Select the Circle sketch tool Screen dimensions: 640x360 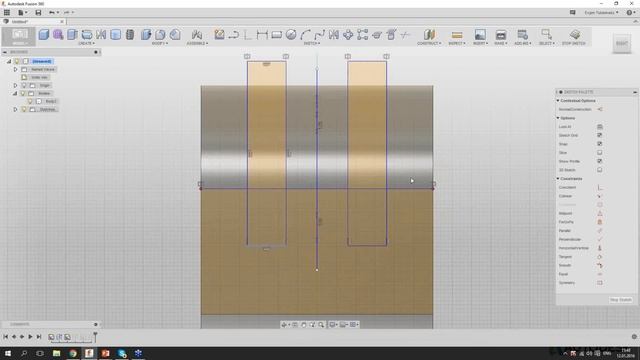(x=291, y=35)
